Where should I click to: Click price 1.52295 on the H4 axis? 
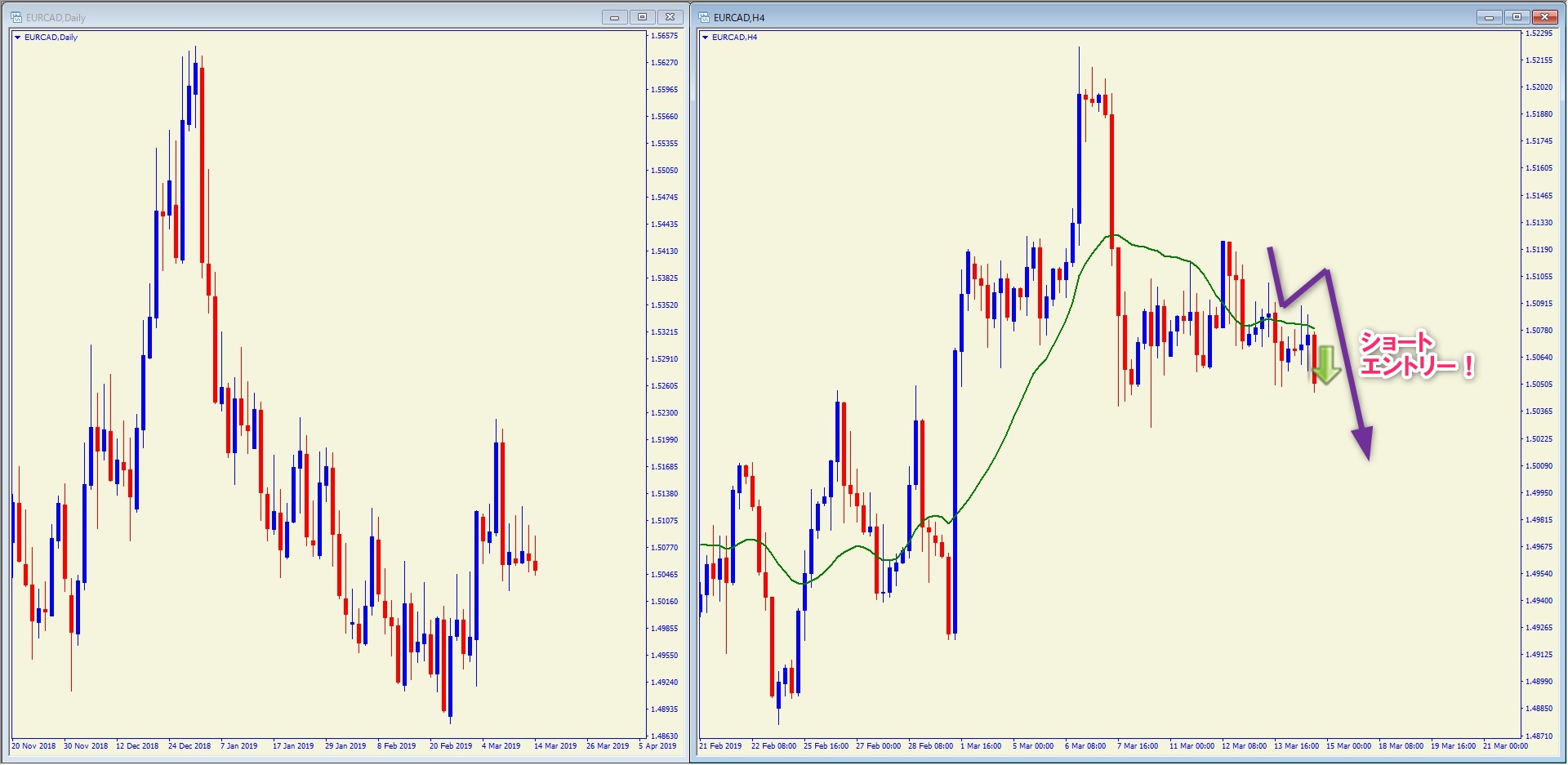(x=1539, y=33)
